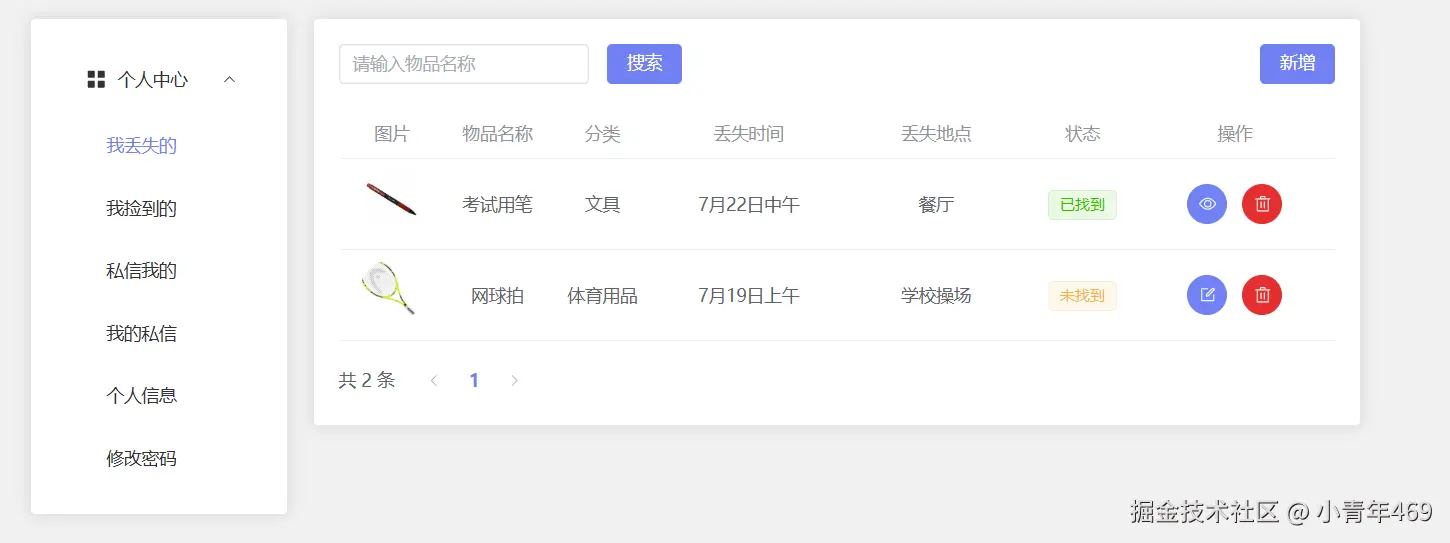This screenshot has width=1450, height=543.
Task: Click the grid icon beside 个人中心
Action: coord(96,80)
